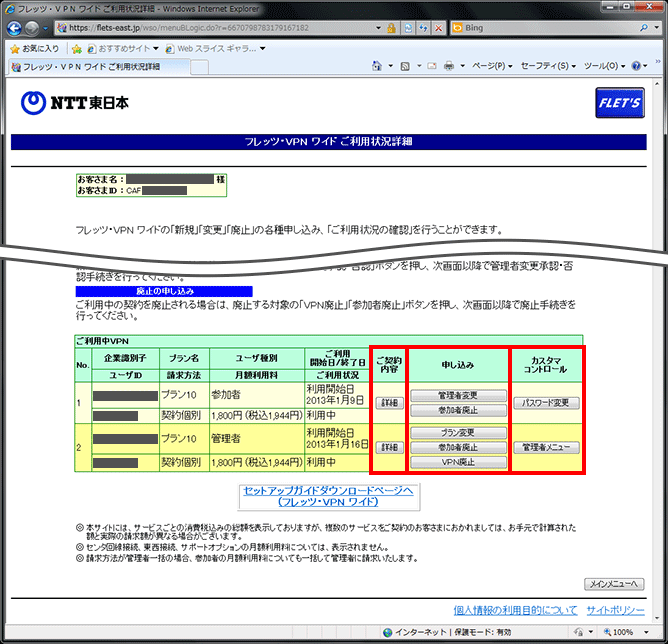
Task: Open おすすめサイト dropdown
Action: (x=123, y=49)
